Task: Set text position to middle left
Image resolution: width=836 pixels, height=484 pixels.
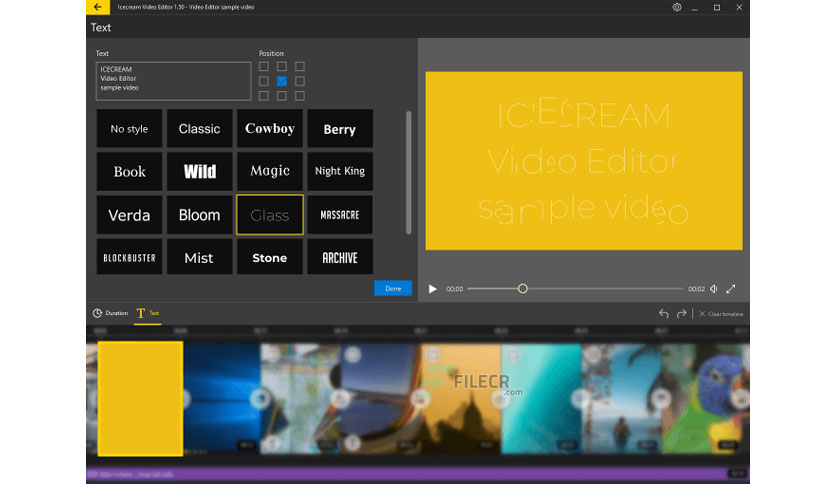Action: pyautogui.click(x=263, y=81)
